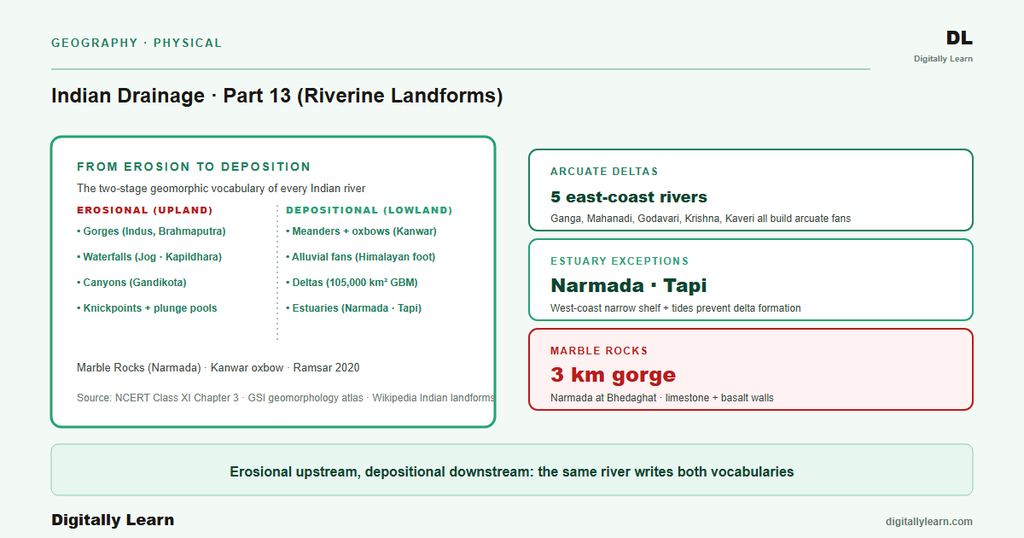The width and height of the screenshot is (1024, 538).
Task: Click the 'DEPOSITIONAL (LOWLAND)' column header
Action: (x=369, y=210)
